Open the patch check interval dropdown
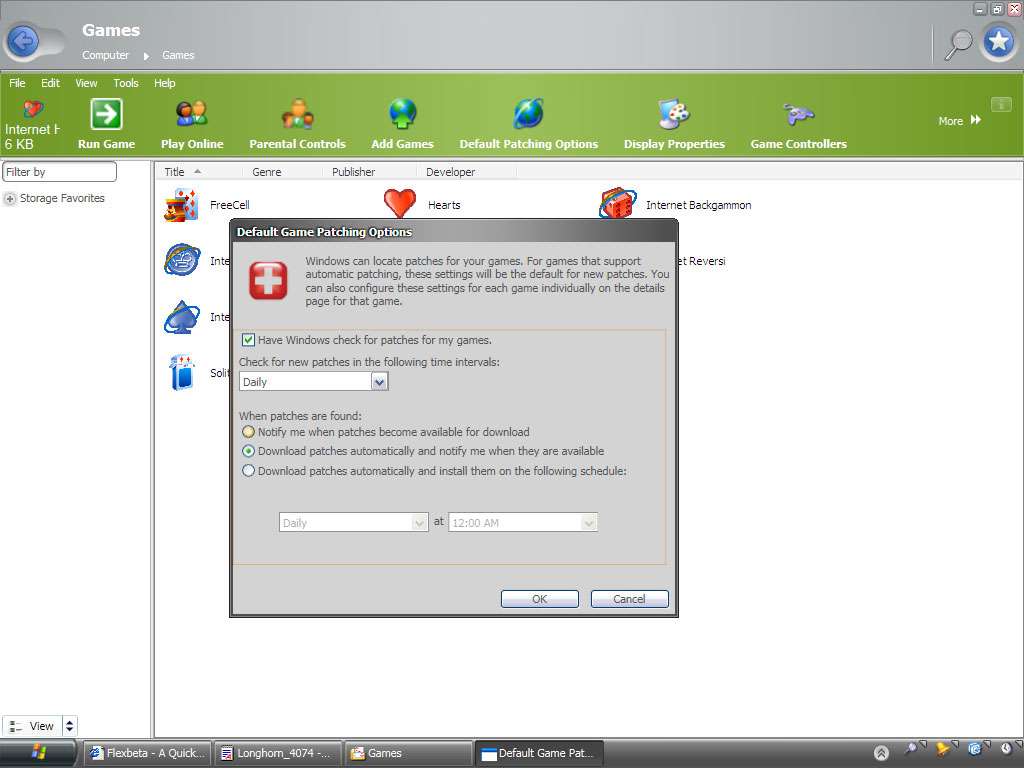 tap(379, 381)
